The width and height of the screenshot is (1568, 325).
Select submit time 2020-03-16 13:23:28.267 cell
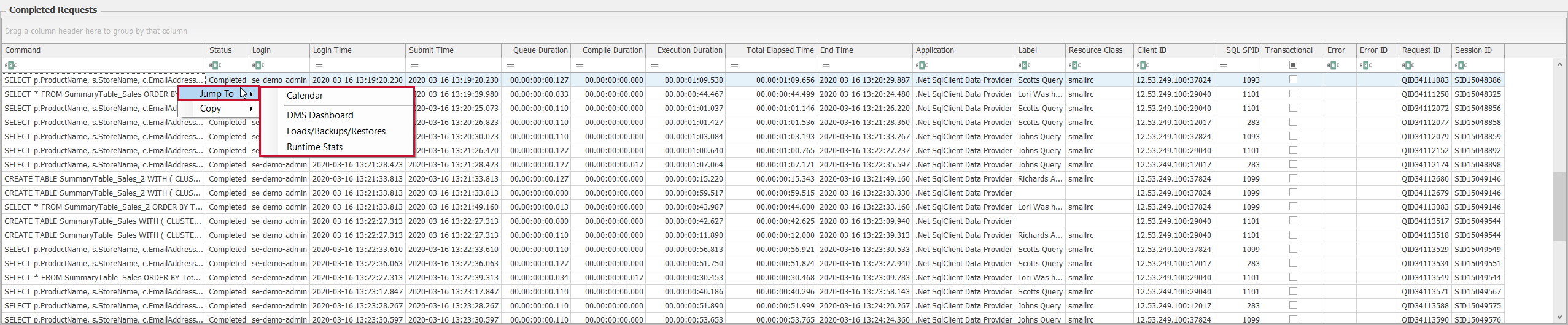click(453, 305)
